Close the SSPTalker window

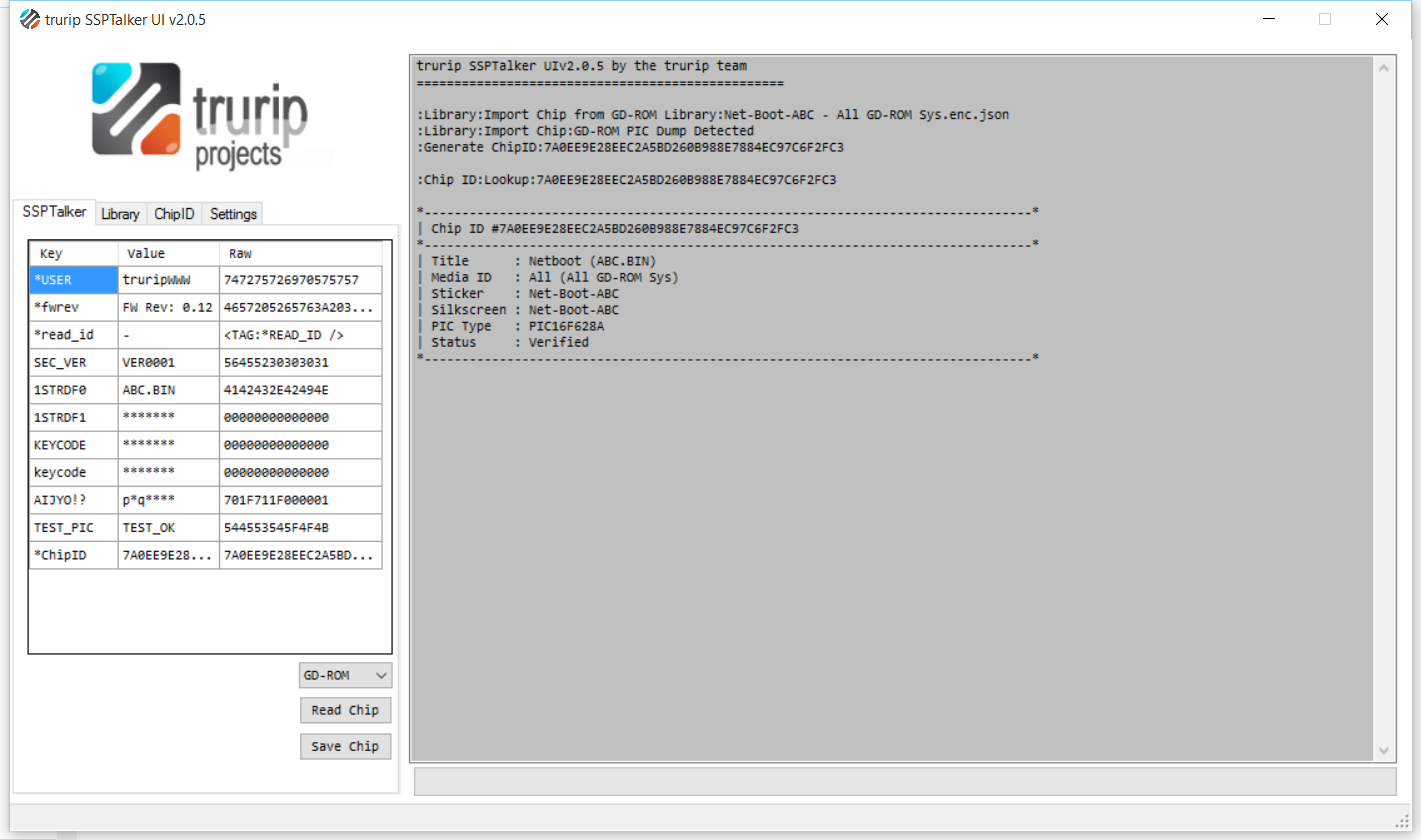point(1381,19)
